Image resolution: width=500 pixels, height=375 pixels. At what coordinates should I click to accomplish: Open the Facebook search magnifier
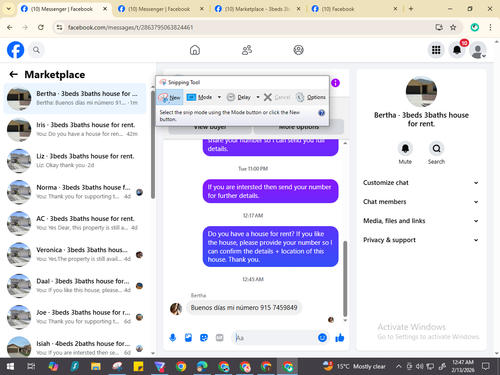[36, 50]
